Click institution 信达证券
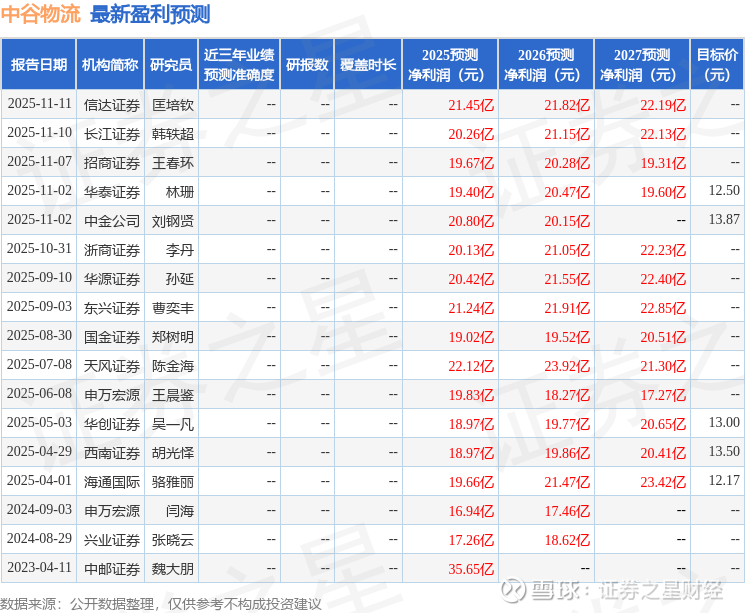745x613 pixels. (112, 105)
